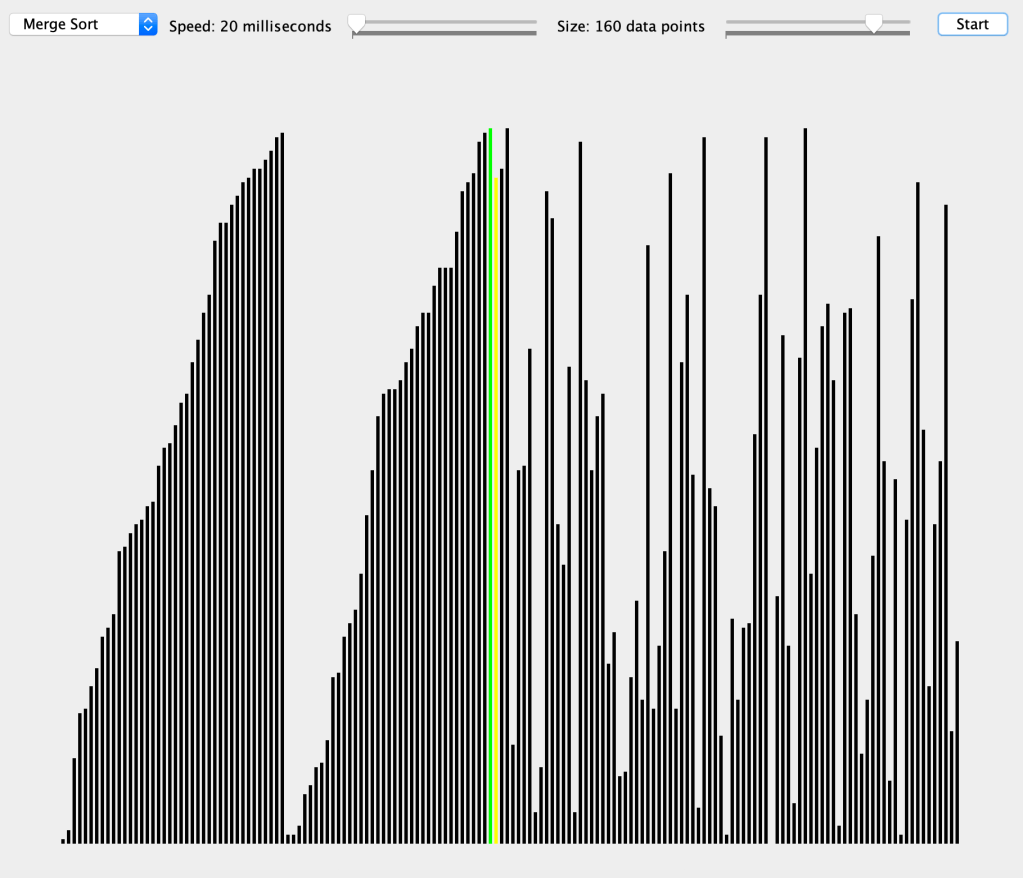1023x878 pixels.
Task: Click the Size slider thumb
Action: (x=874, y=24)
